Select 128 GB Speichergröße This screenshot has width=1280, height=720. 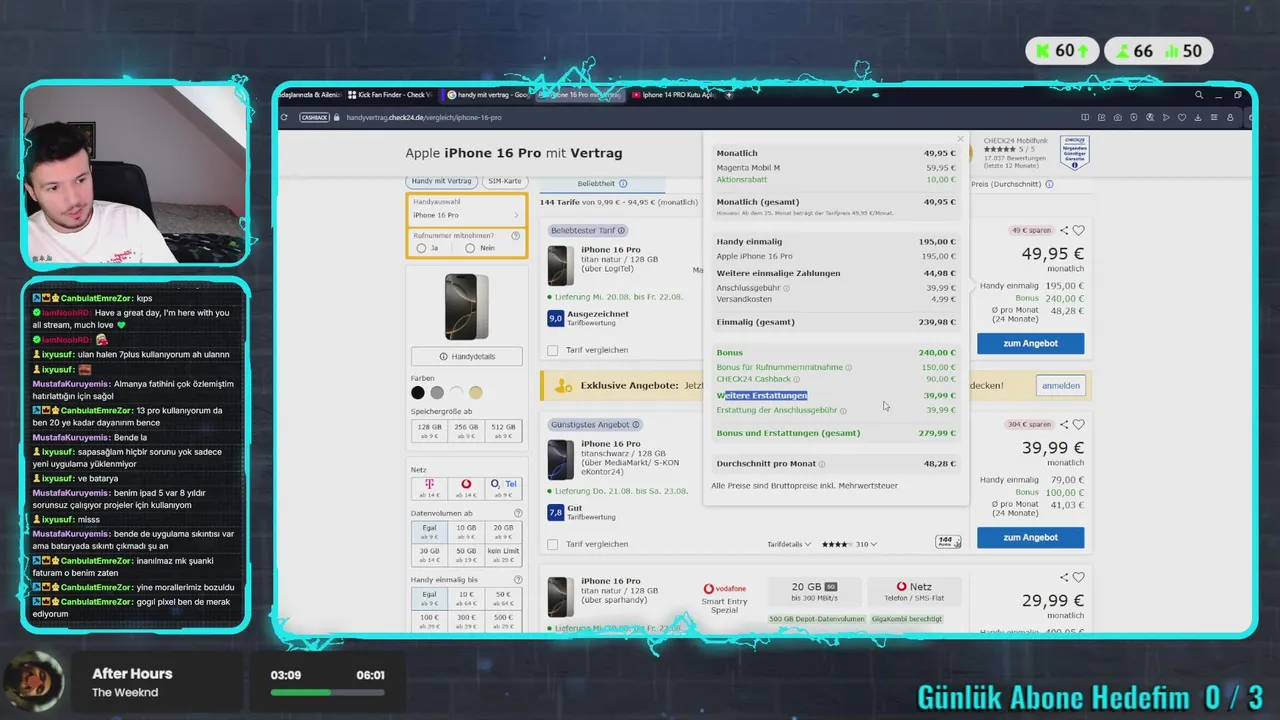(429, 431)
